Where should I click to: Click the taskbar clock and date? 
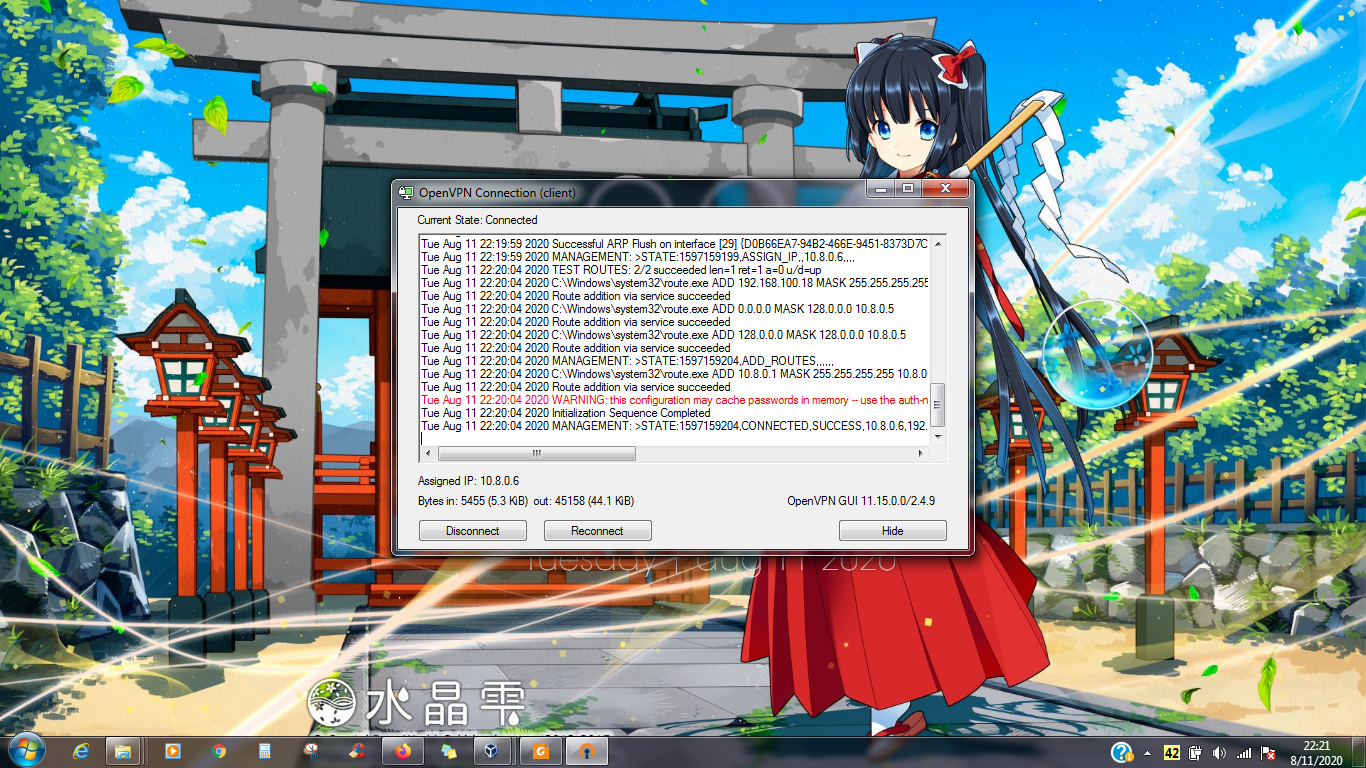pos(1317,752)
